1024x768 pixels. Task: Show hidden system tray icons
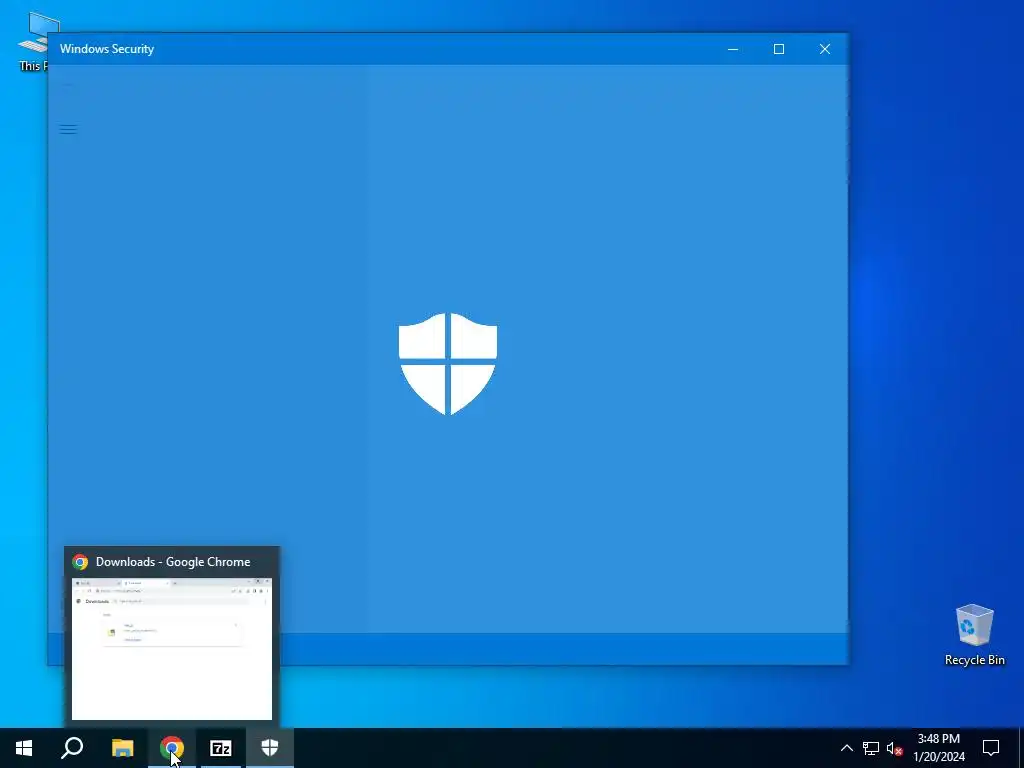[846, 748]
